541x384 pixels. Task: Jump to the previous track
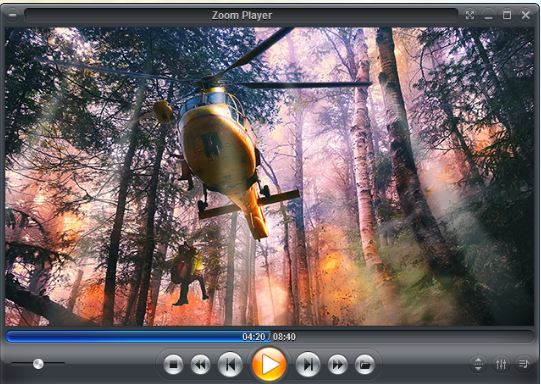pos(230,364)
